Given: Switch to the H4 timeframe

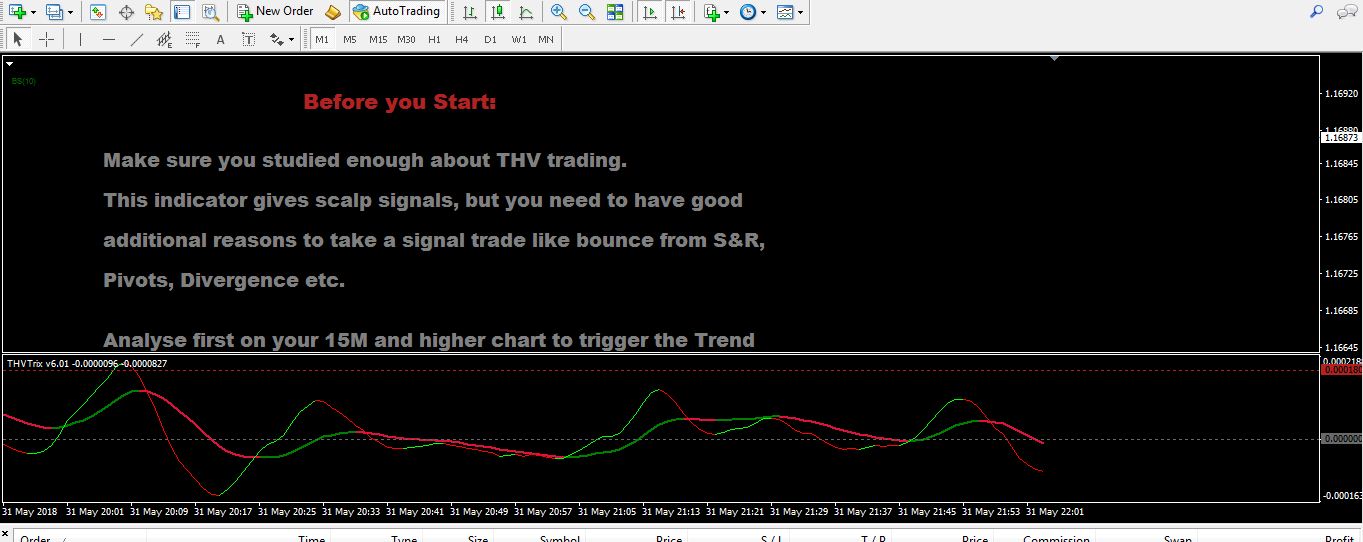Looking at the screenshot, I should [x=461, y=40].
